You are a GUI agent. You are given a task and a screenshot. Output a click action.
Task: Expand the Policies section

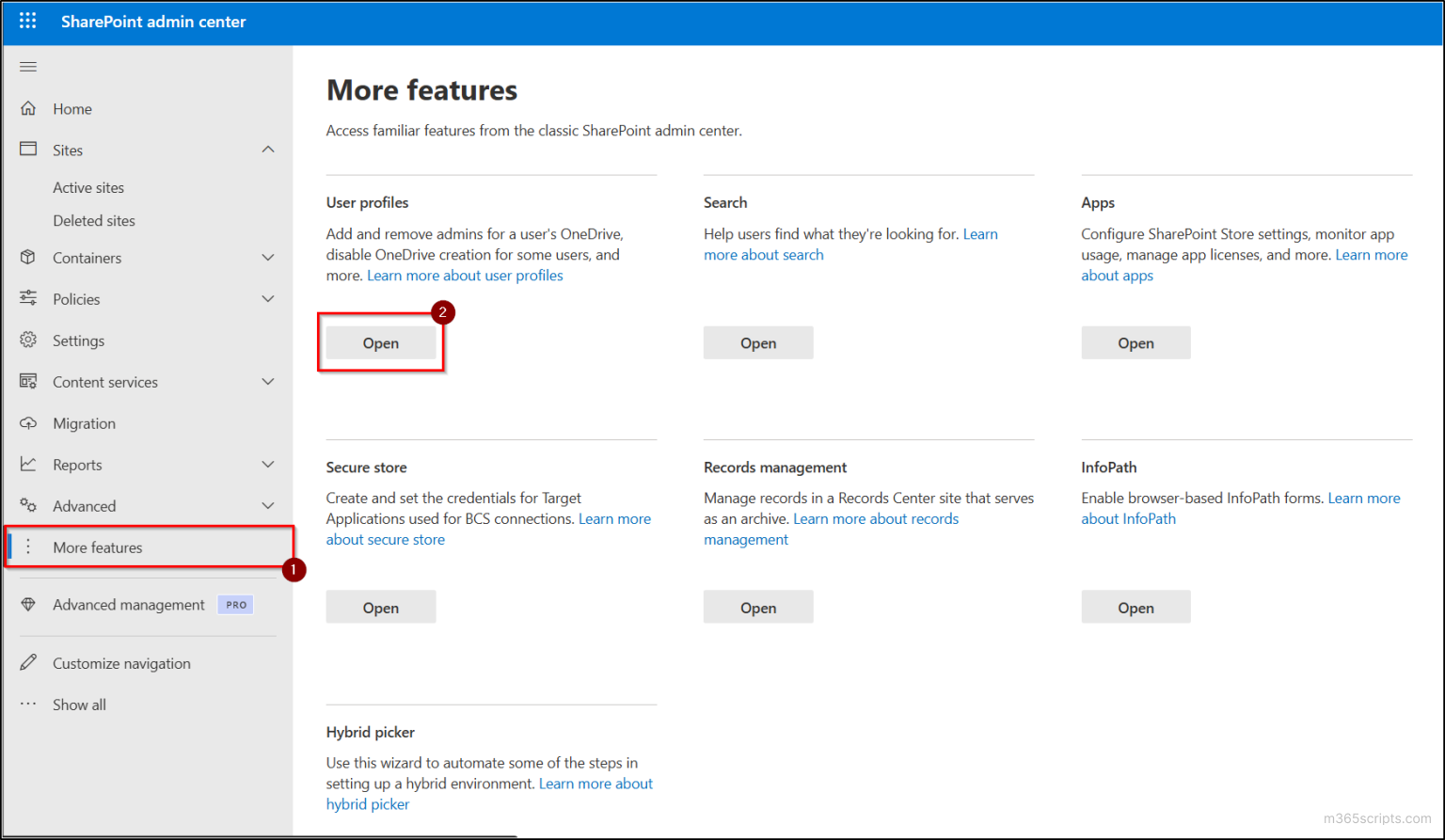tap(268, 298)
